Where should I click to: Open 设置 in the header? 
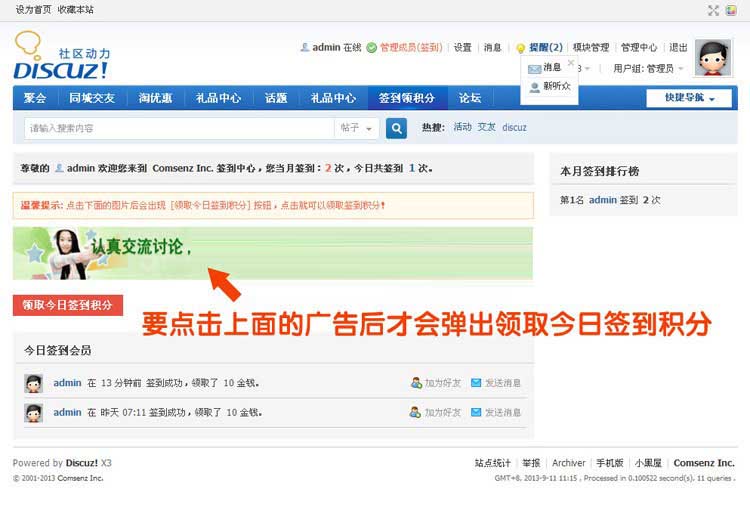click(x=463, y=48)
